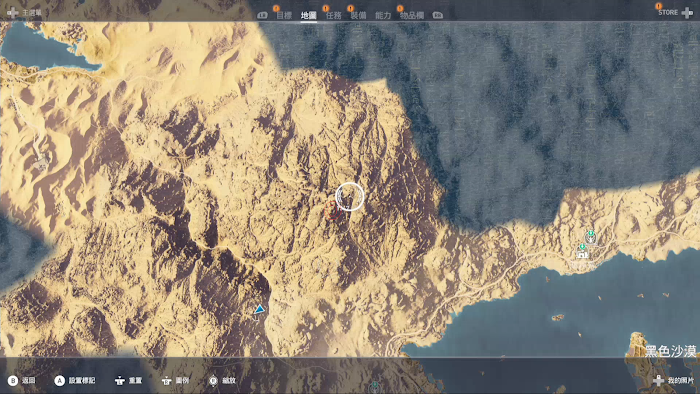Click the LB shoulder button icon
This screenshot has height=394, width=700.
click(262, 15)
